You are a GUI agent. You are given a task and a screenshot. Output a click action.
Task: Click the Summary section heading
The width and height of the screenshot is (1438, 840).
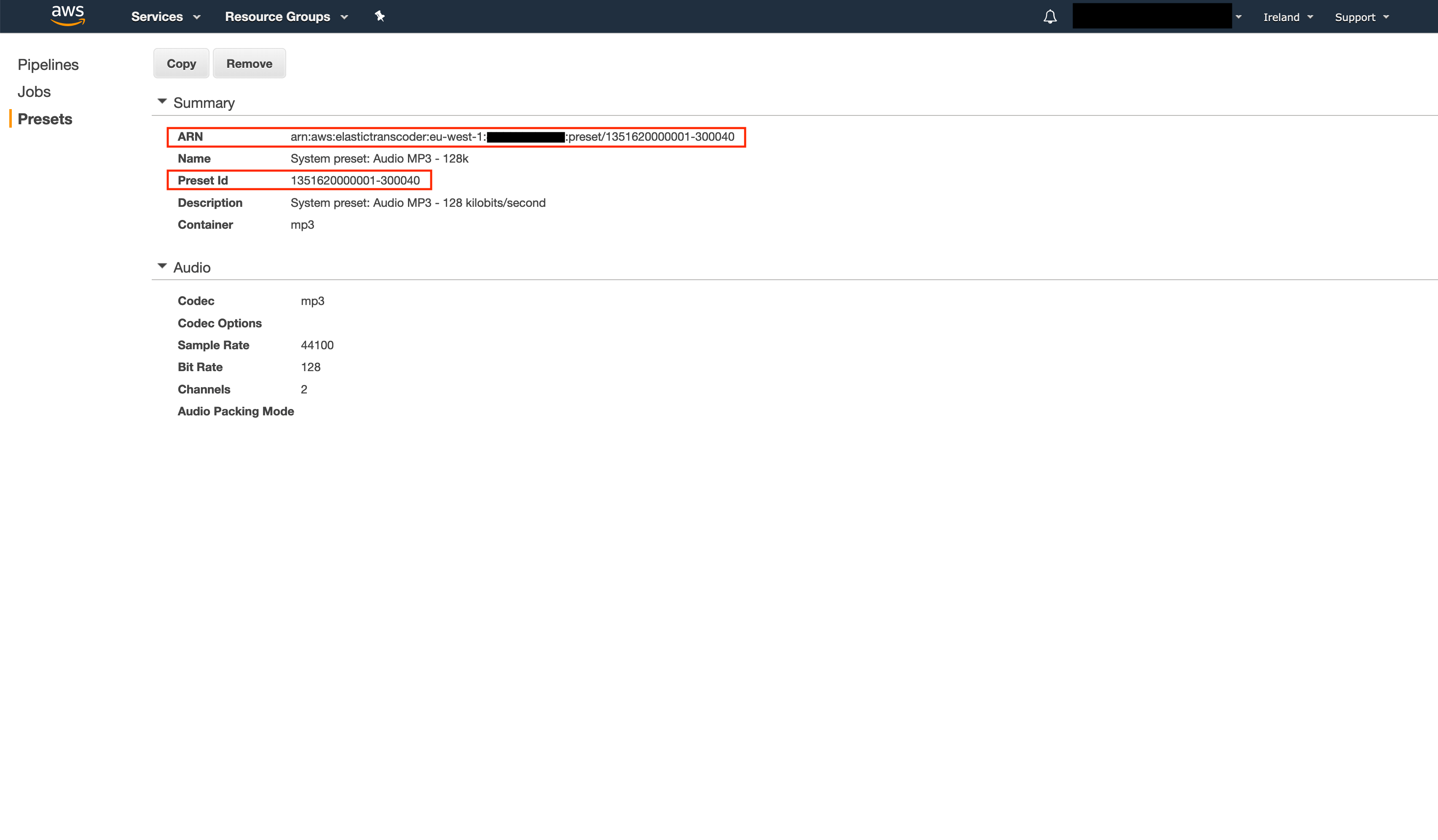click(204, 103)
